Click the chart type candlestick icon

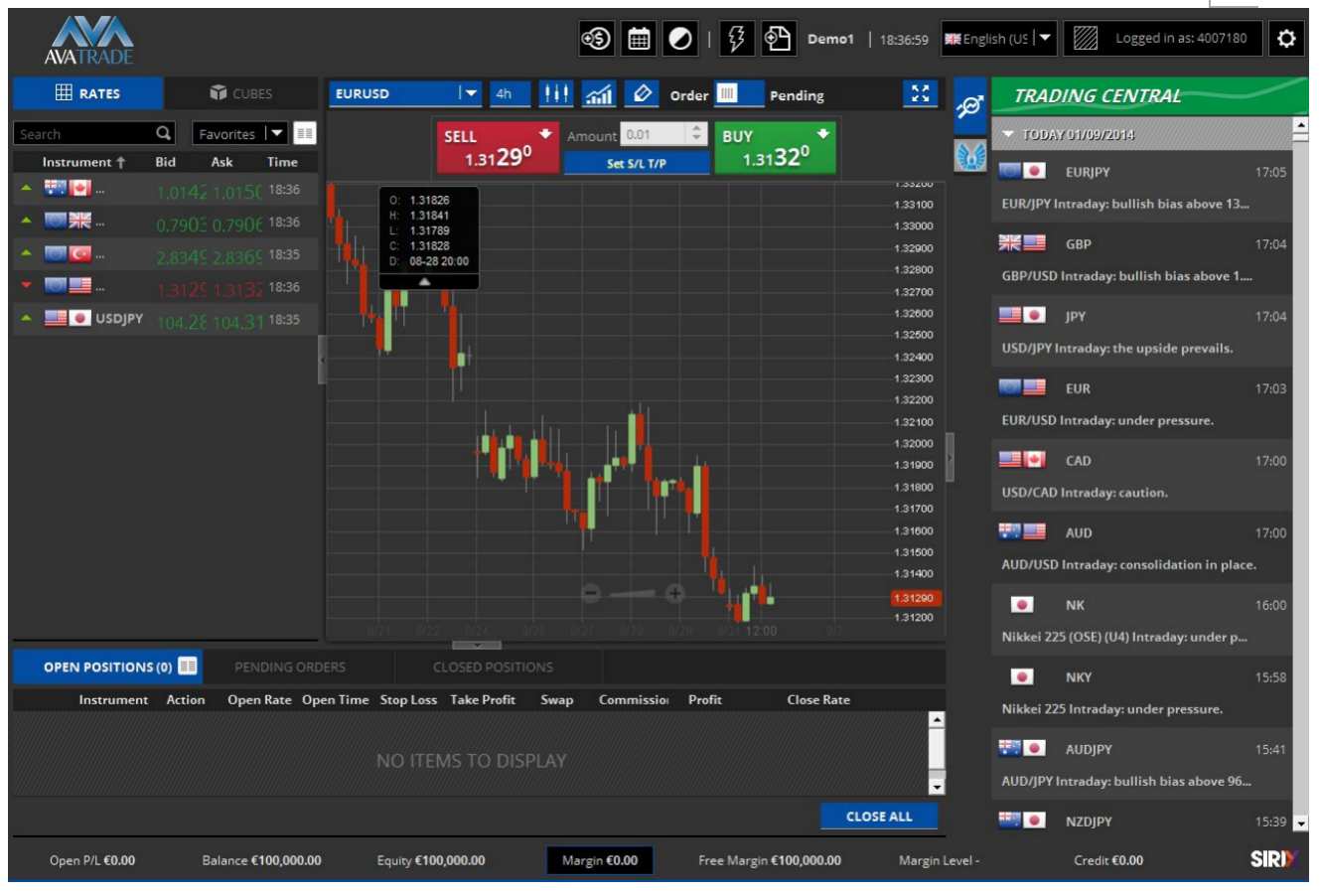click(556, 94)
